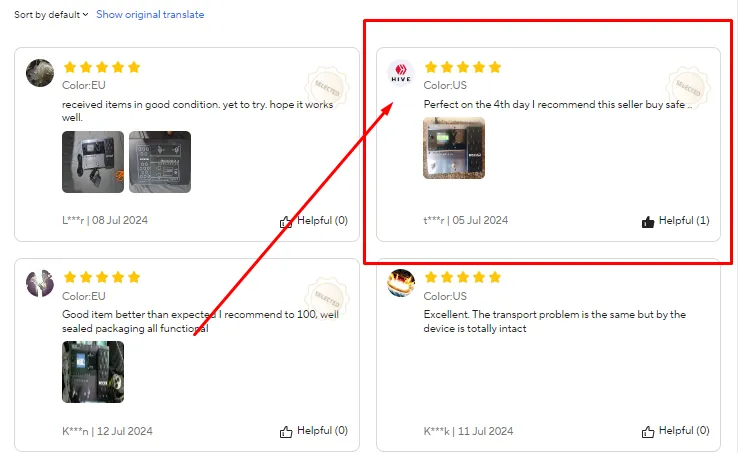Click Show original translate link

[150, 15]
